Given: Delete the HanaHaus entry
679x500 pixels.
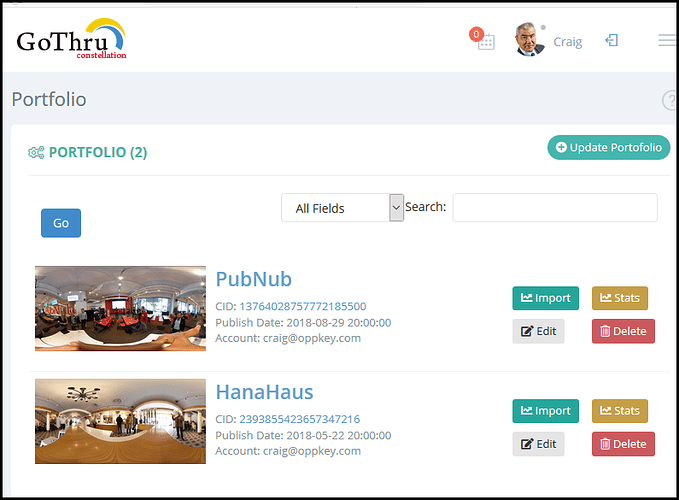Looking at the screenshot, I should pyautogui.click(x=623, y=444).
